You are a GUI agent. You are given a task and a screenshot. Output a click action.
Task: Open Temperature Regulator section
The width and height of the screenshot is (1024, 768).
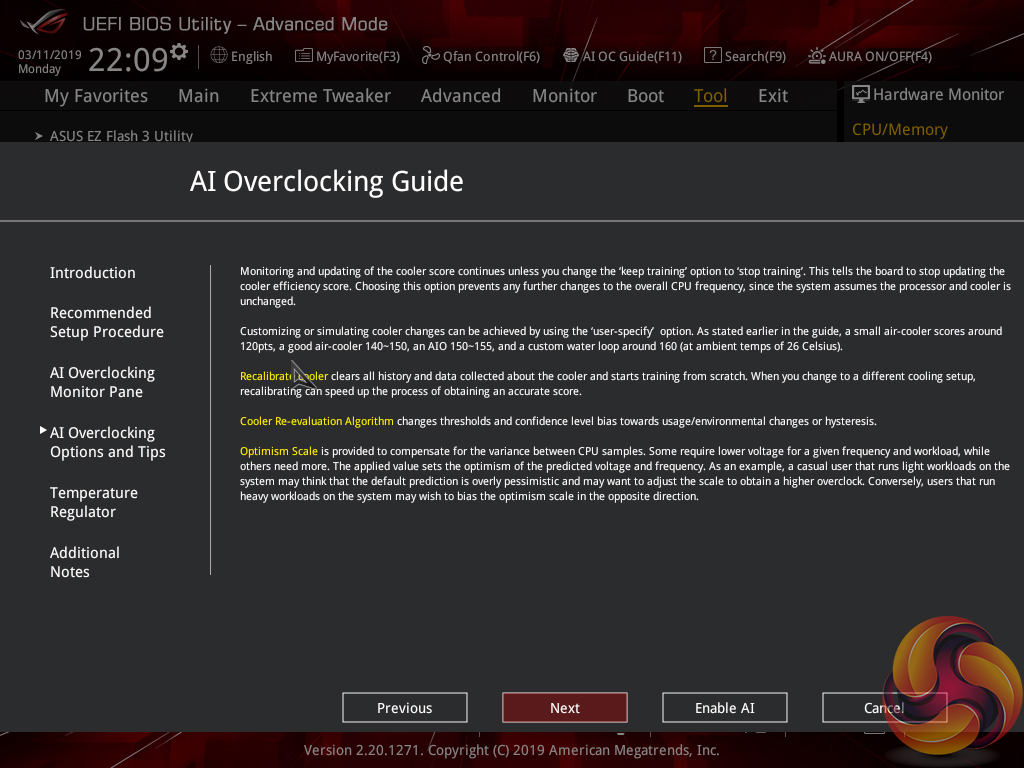click(x=93, y=502)
